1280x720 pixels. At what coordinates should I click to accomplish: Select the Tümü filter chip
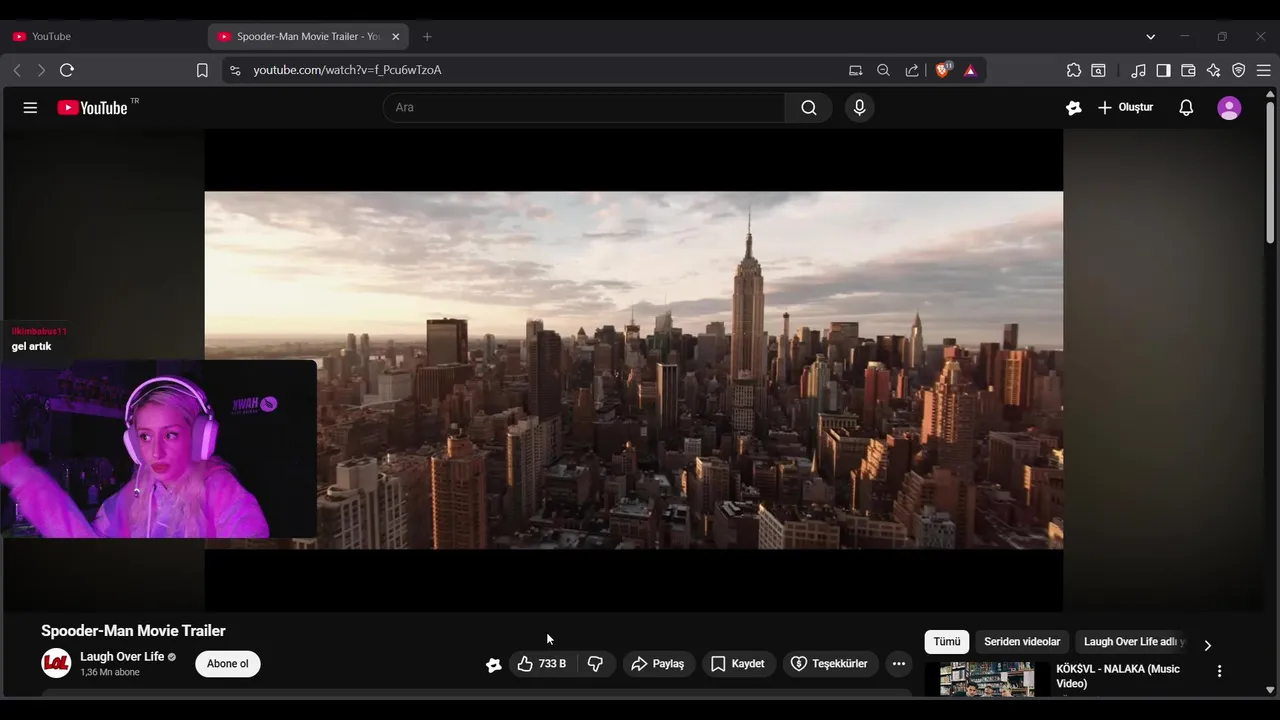pyautogui.click(x=947, y=642)
